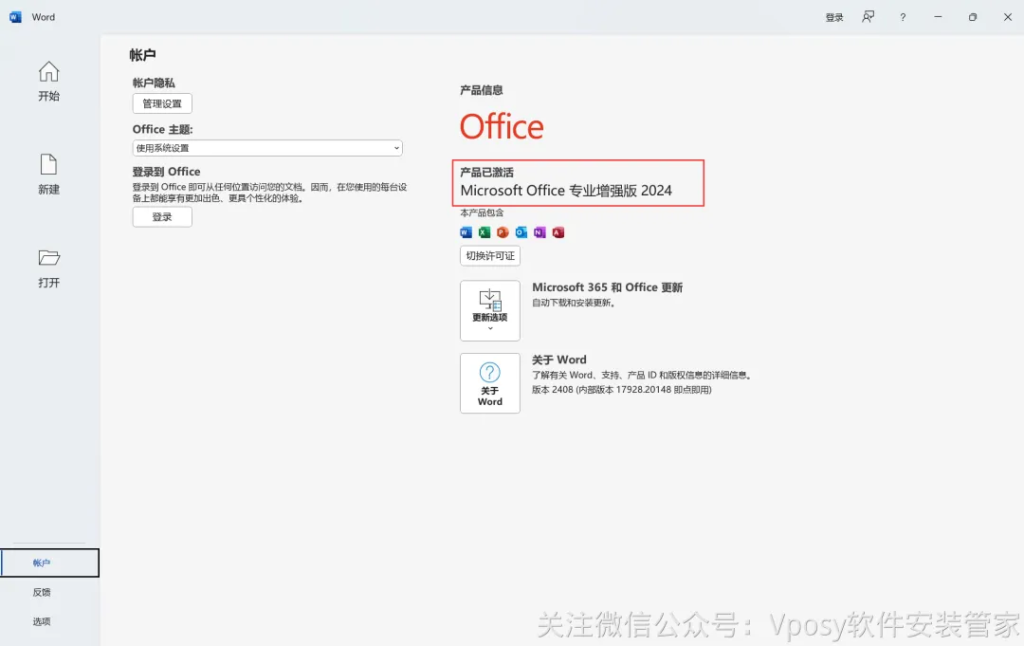Click the OneNote product icon
Viewport: 1024px width, 646px height.
tap(539, 233)
